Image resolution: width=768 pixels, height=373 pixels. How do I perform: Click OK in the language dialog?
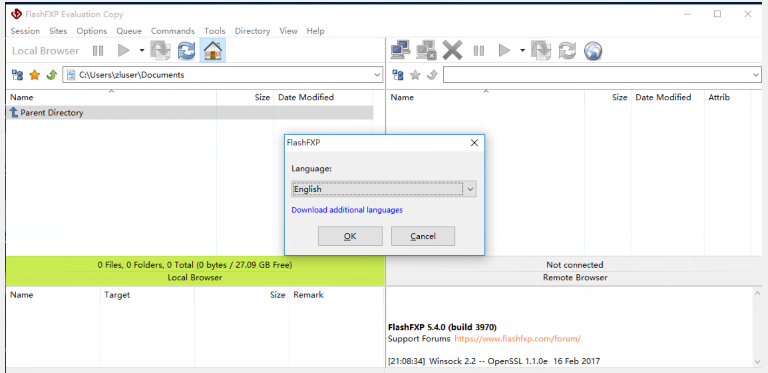point(350,236)
